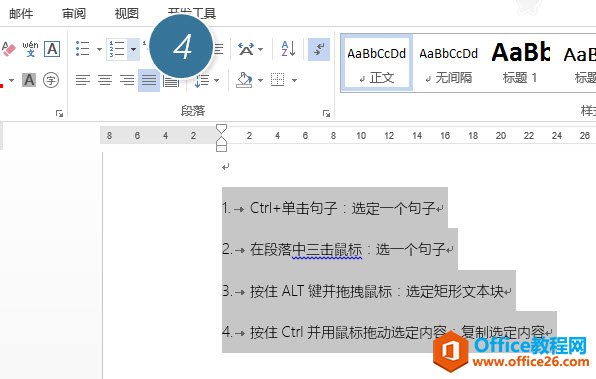Open the 审阅 ribbon tab
The image size is (596, 379).
pos(74,14)
